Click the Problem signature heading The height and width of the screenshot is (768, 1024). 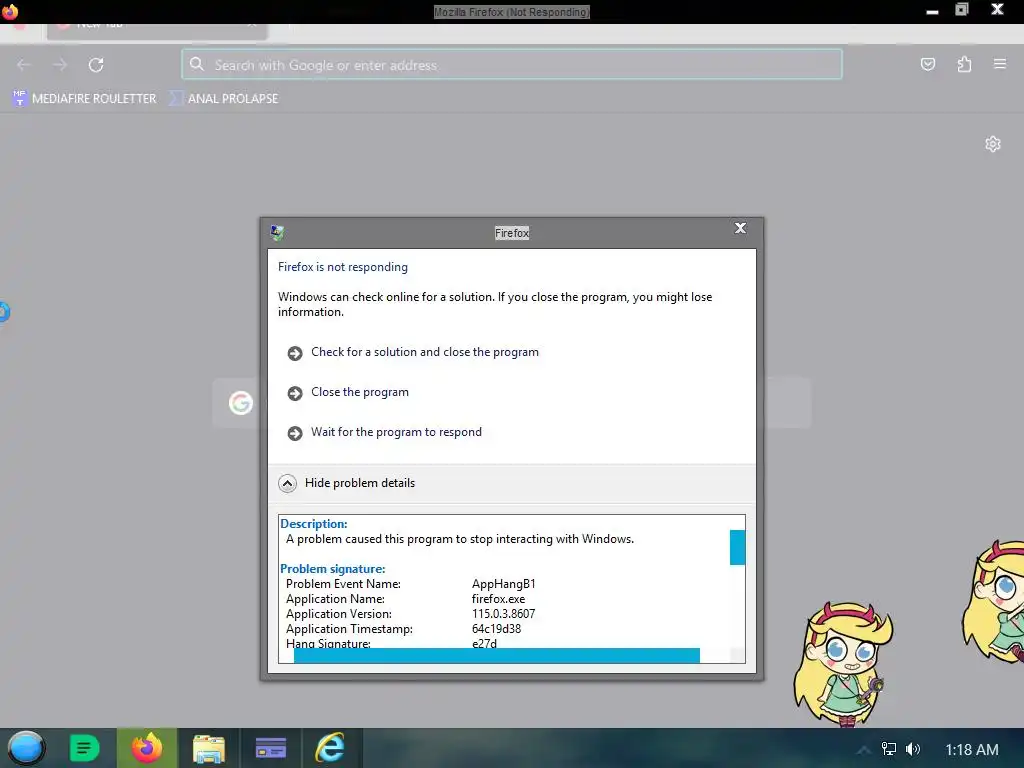(x=332, y=569)
